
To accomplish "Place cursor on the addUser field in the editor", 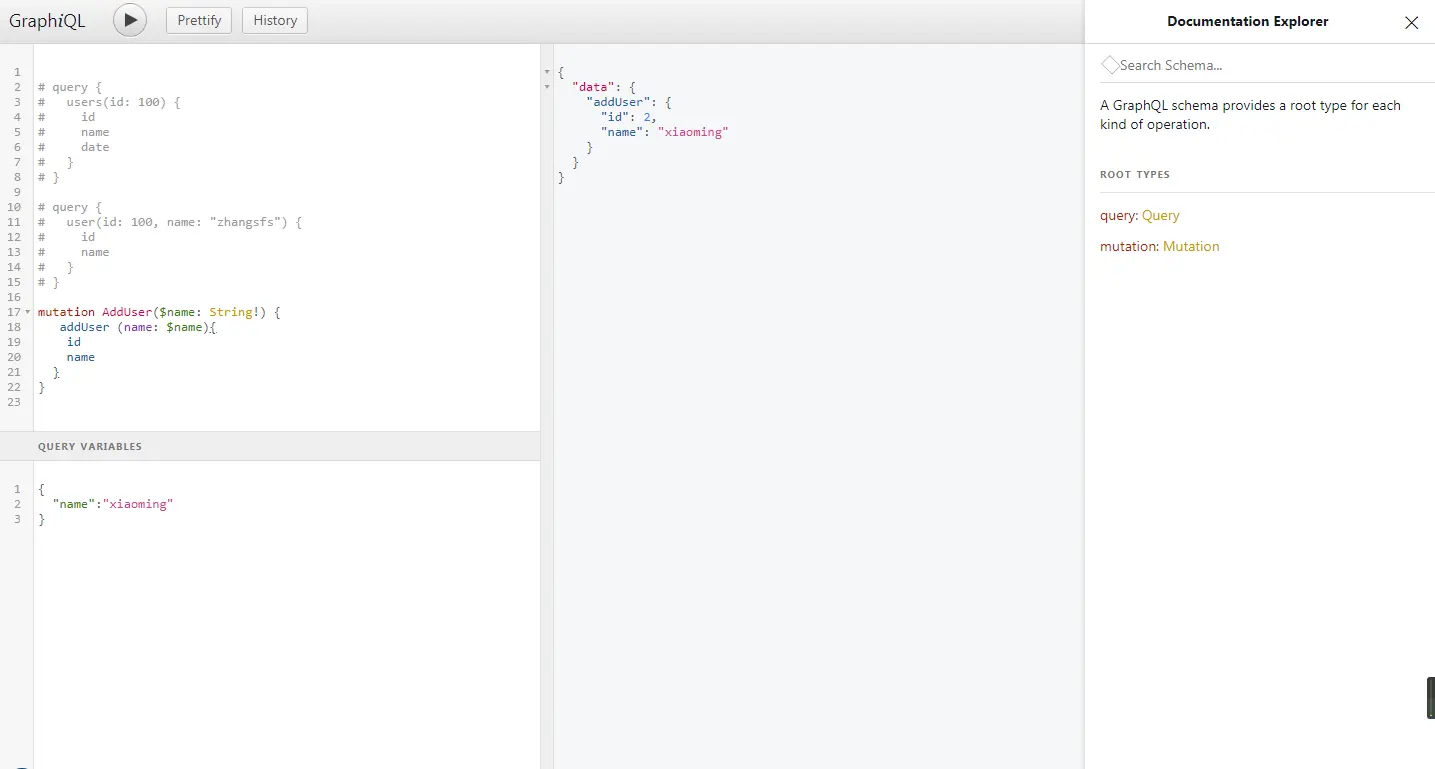I will pos(83,327).
